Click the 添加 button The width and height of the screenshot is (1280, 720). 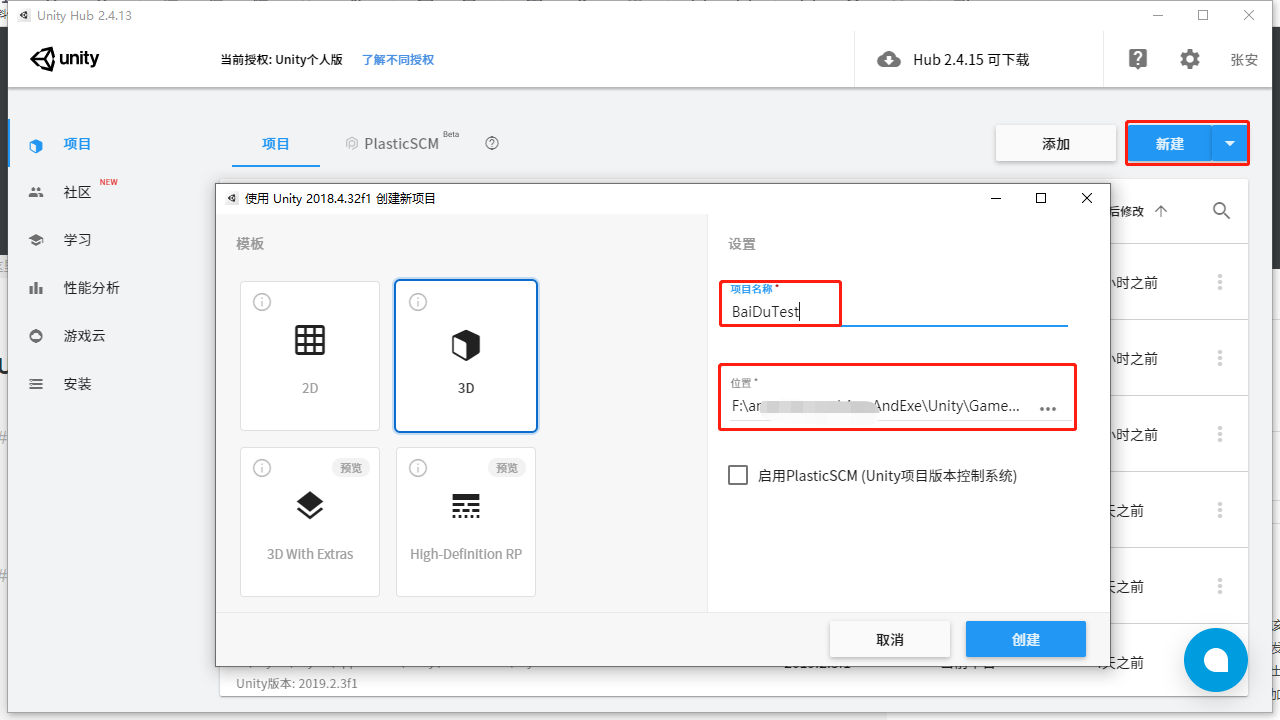1056,144
